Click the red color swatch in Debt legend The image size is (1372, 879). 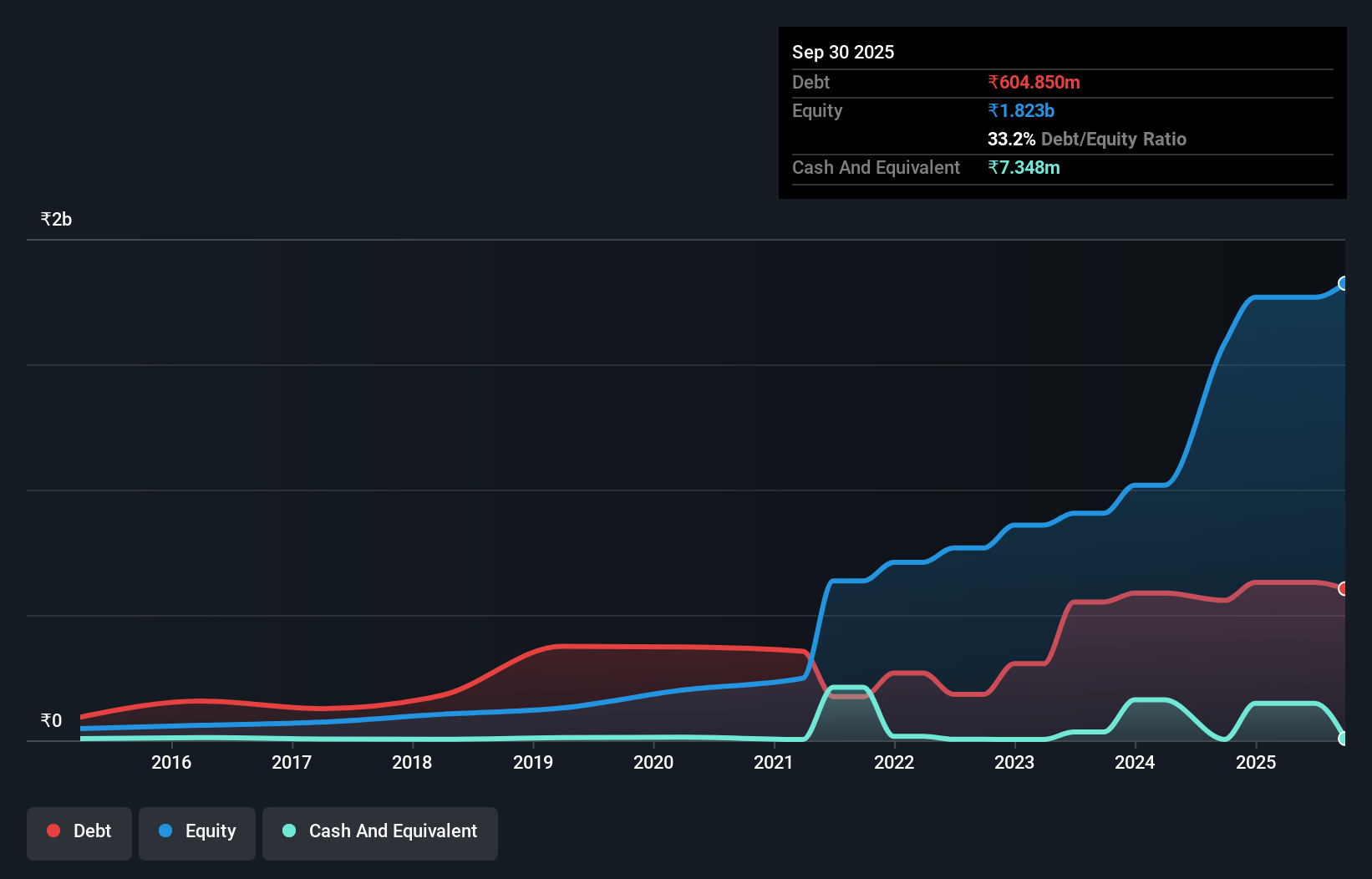[53, 831]
